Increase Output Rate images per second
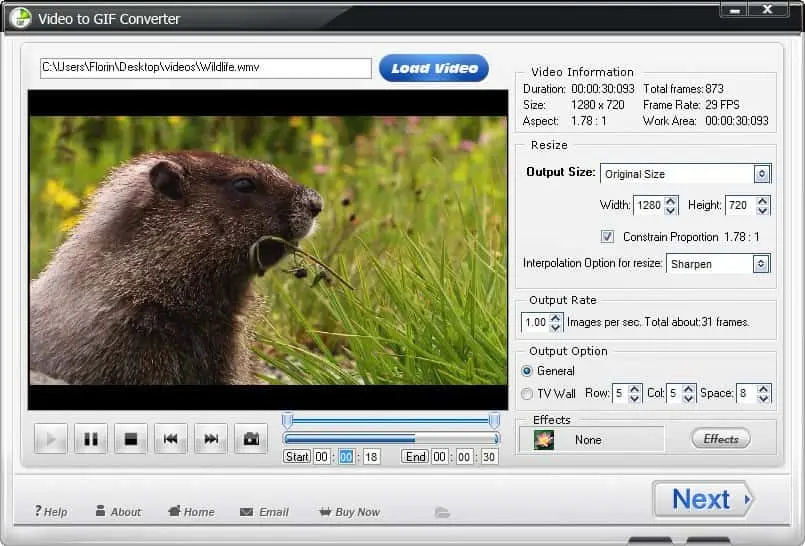The image size is (805, 546). click(x=555, y=318)
